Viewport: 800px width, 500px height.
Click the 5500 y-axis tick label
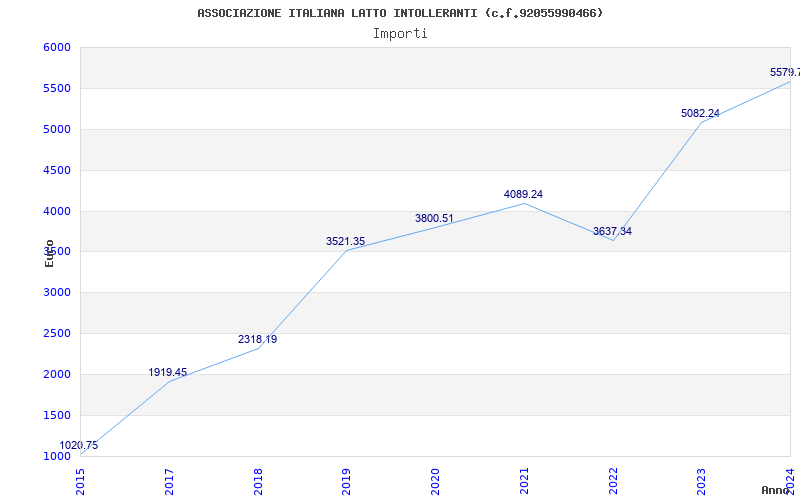57,88
